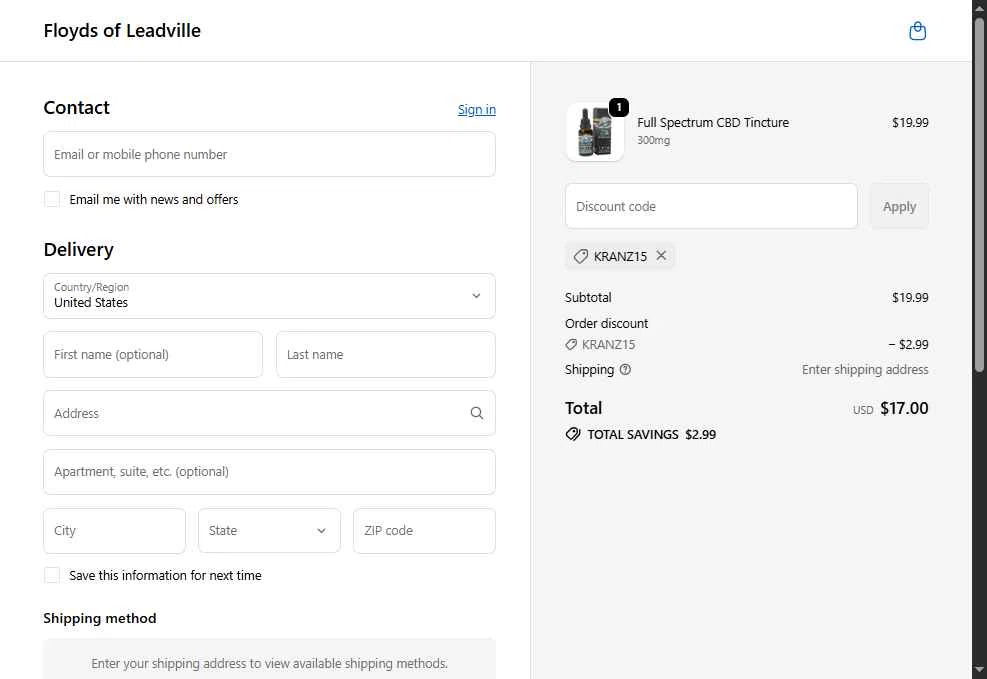Screen dimensions: 987x679
Task: Click the TOTAL SAVINGS $2.99 text
Action: coord(651,434)
